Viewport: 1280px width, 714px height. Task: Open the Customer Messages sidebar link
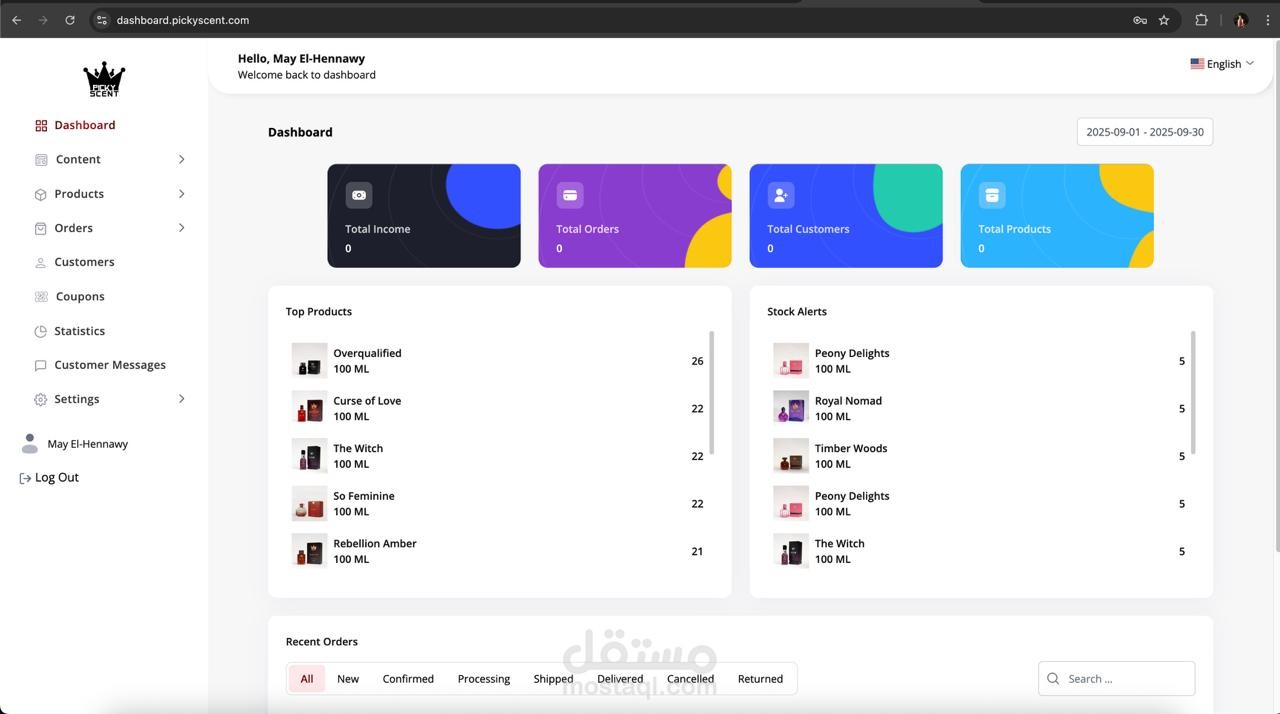coord(110,365)
